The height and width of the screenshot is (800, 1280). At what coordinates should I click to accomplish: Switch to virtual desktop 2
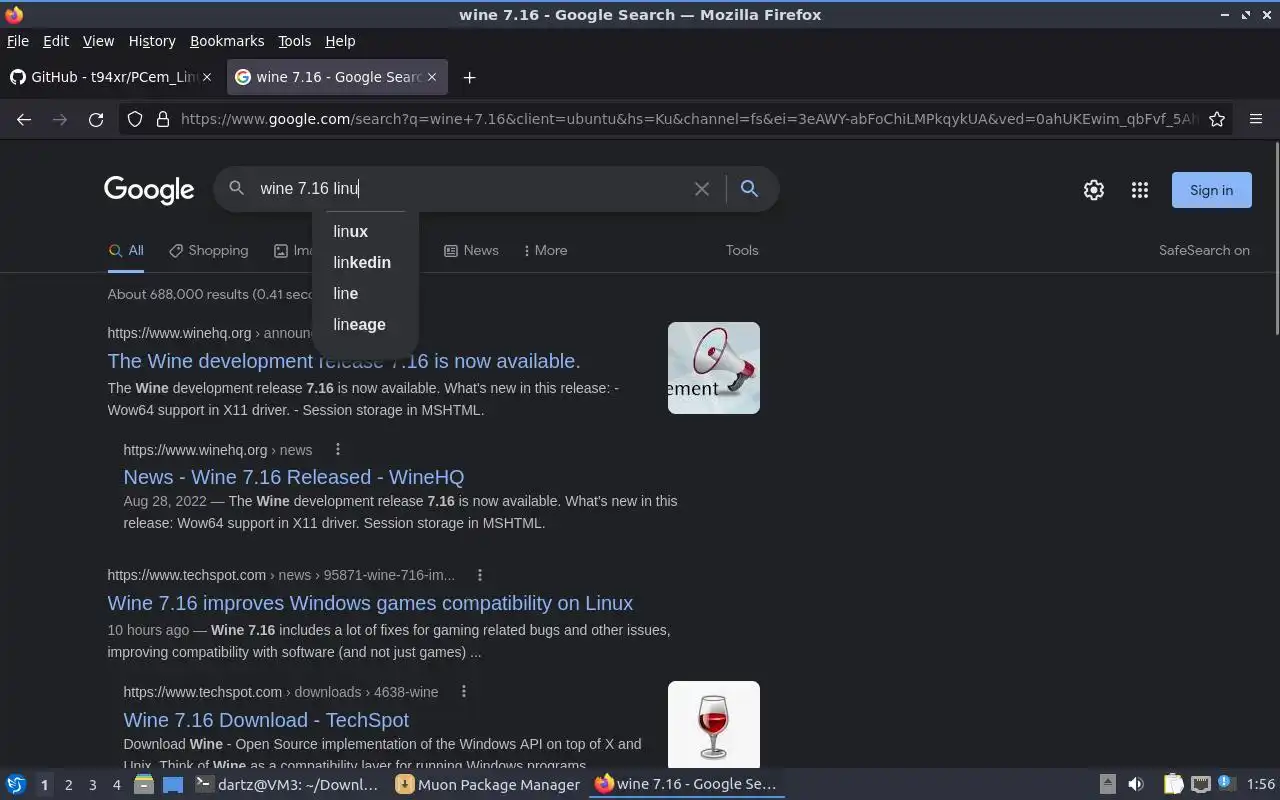pos(68,785)
